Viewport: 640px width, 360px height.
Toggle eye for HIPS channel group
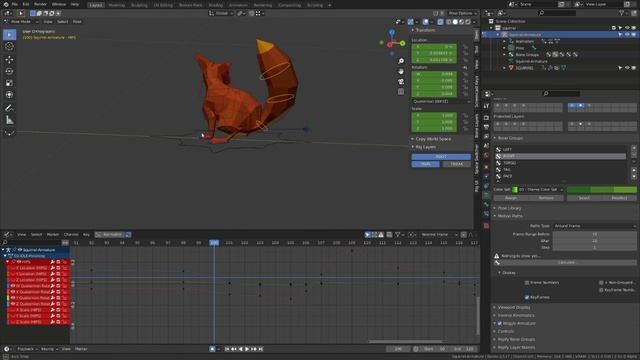(19, 262)
